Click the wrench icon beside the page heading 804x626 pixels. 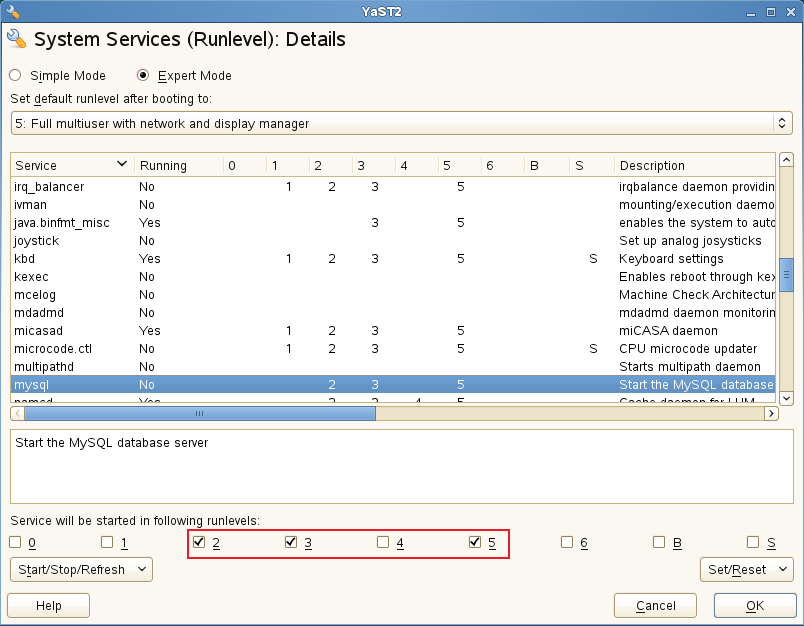[x=17, y=39]
